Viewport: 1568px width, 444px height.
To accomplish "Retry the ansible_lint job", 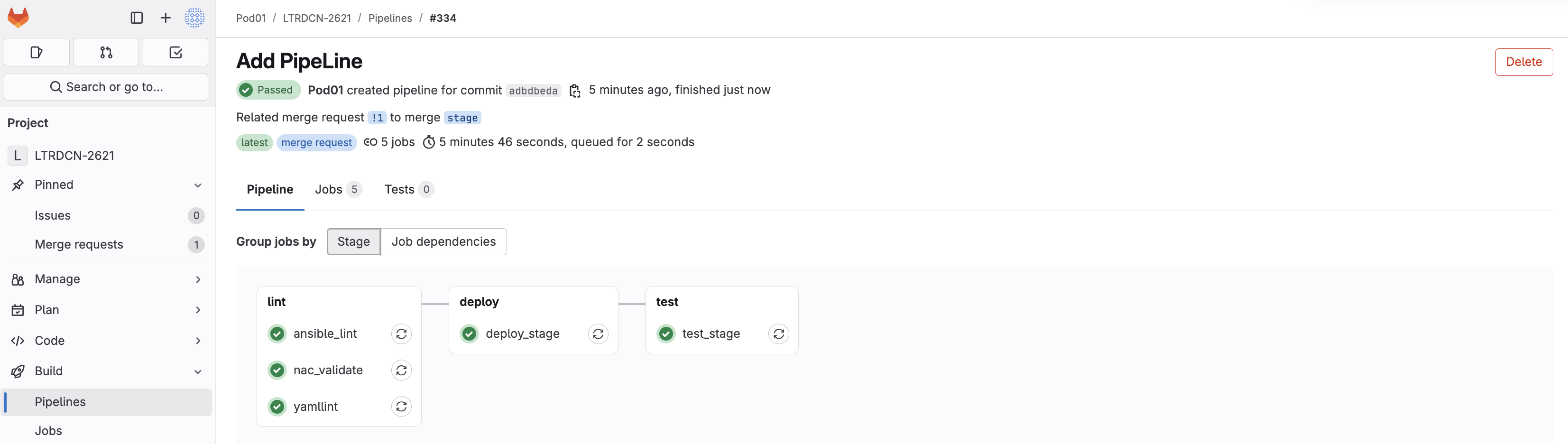I will click(x=401, y=334).
